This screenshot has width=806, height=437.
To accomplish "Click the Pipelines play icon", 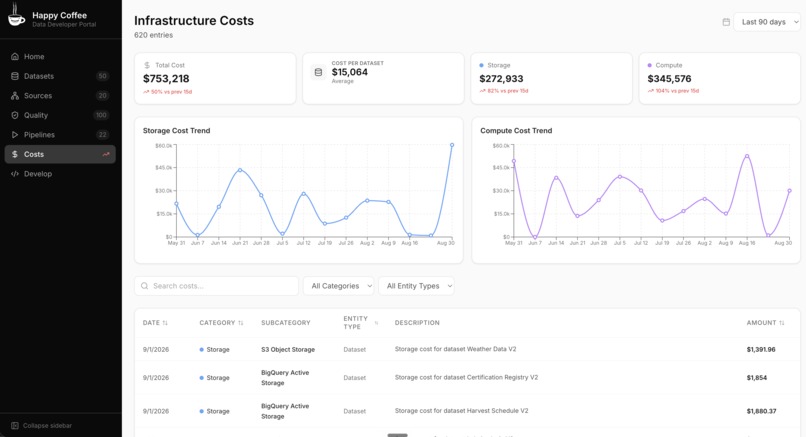I will [15, 135].
